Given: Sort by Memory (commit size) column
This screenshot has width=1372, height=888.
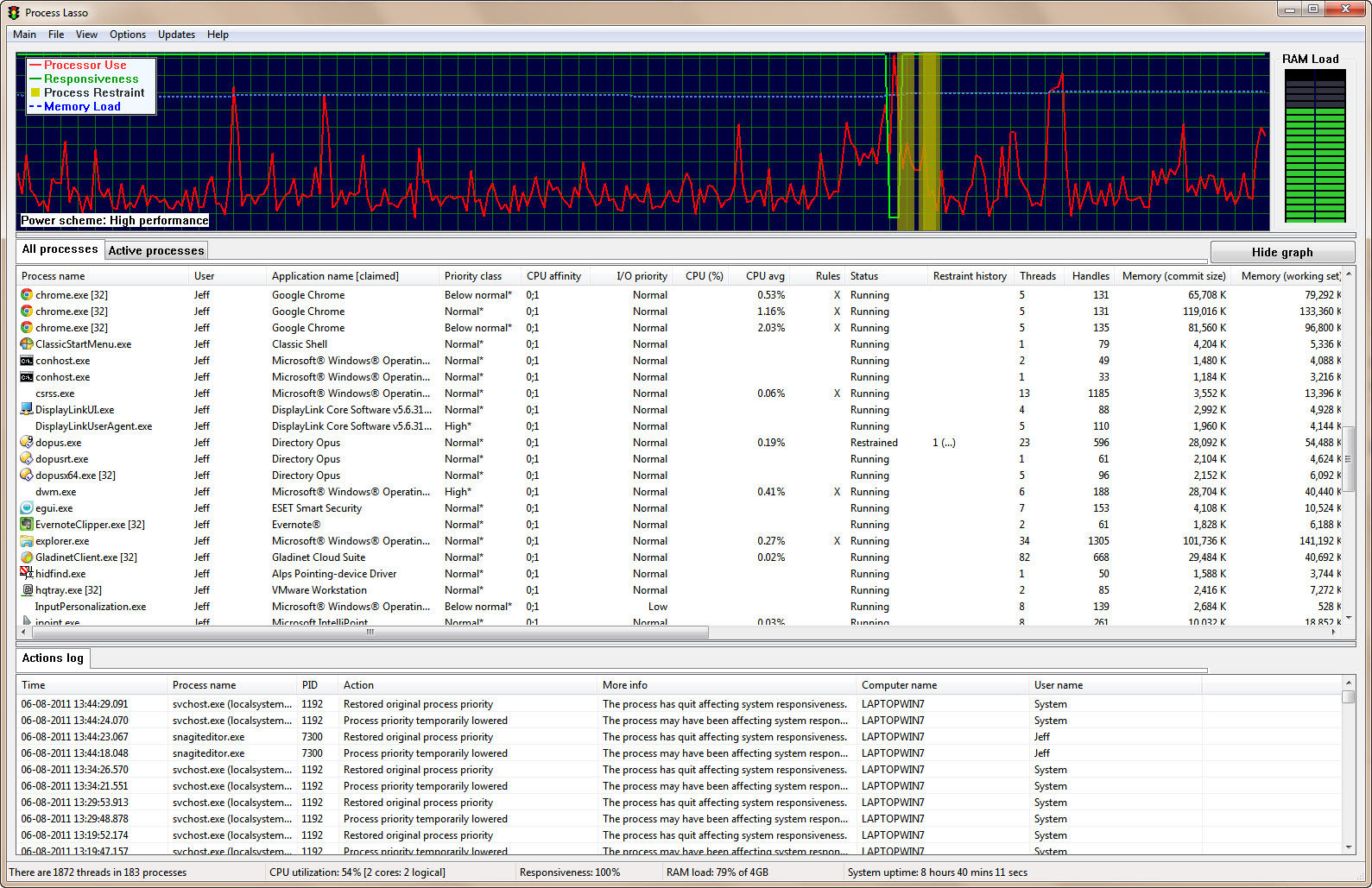Looking at the screenshot, I should pyautogui.click(x=1173, y=276).
